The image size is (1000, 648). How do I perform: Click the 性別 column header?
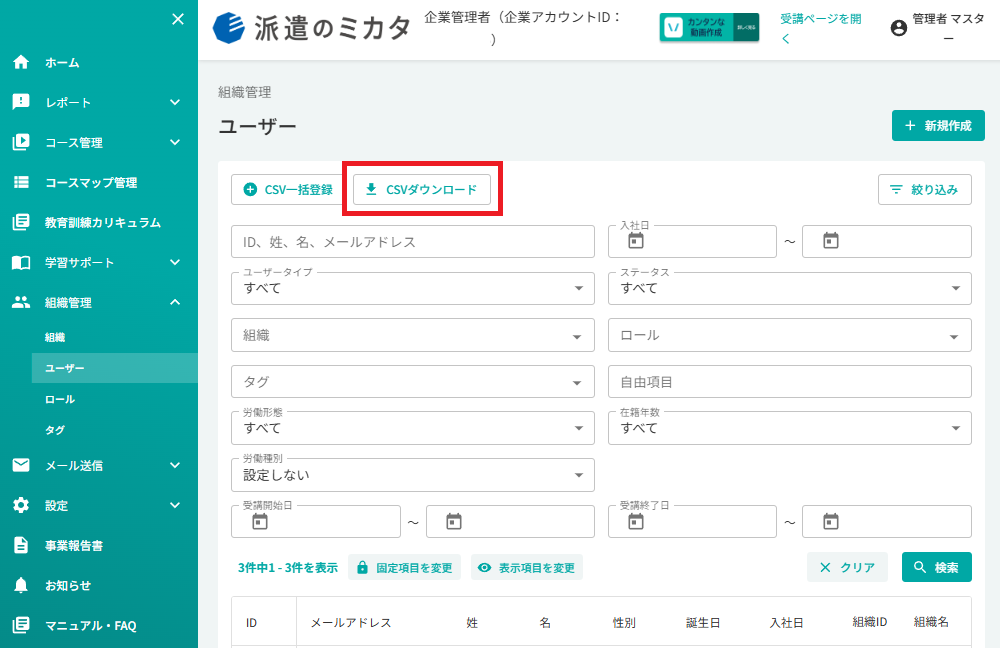point(624,622)
